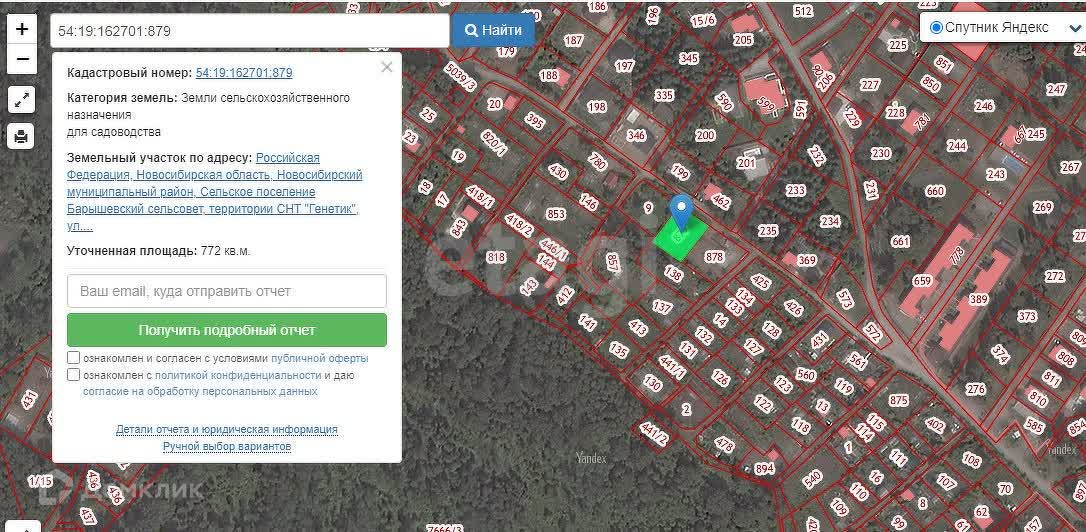
Task: Zoom in the map with plus button
Action: (x=22, y=28)
